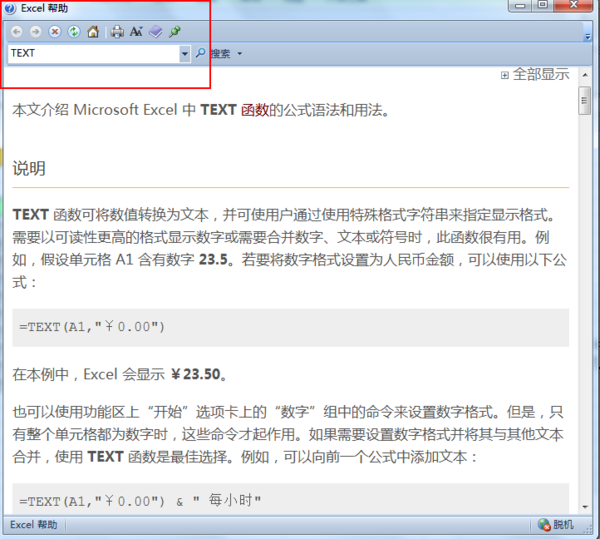Open the search box history dropdown
The image size is (600, 539).
(184, 54)
